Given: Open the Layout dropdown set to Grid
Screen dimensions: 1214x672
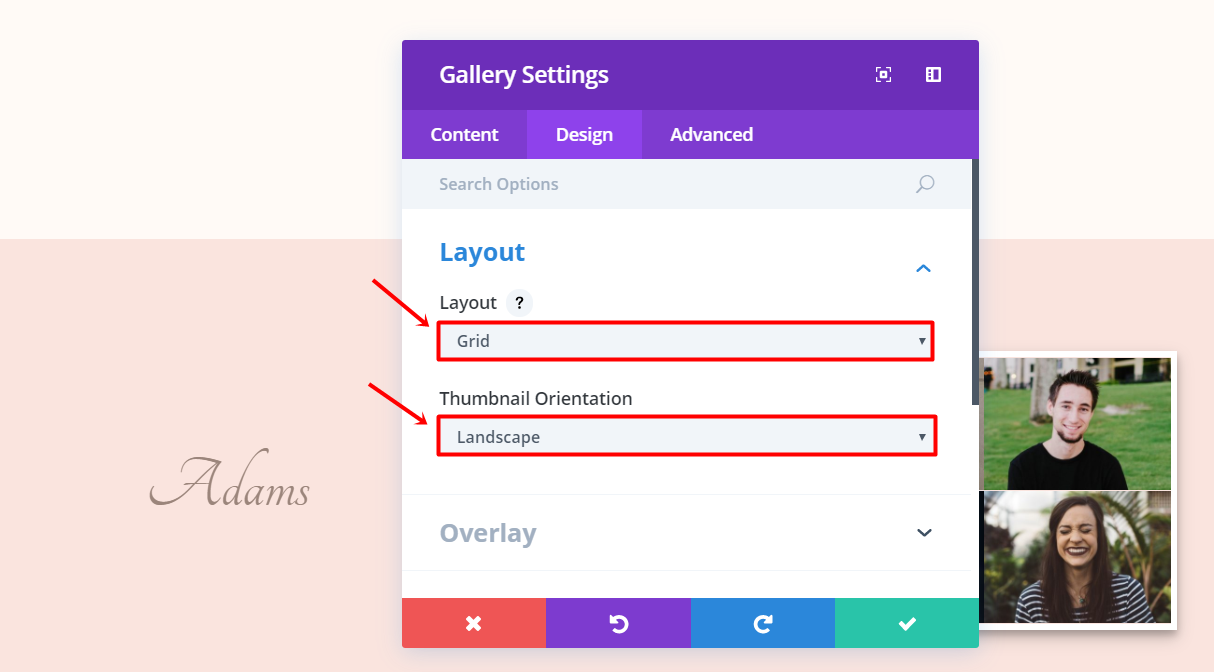Looking at the screenshot, I should pos(685,341).
